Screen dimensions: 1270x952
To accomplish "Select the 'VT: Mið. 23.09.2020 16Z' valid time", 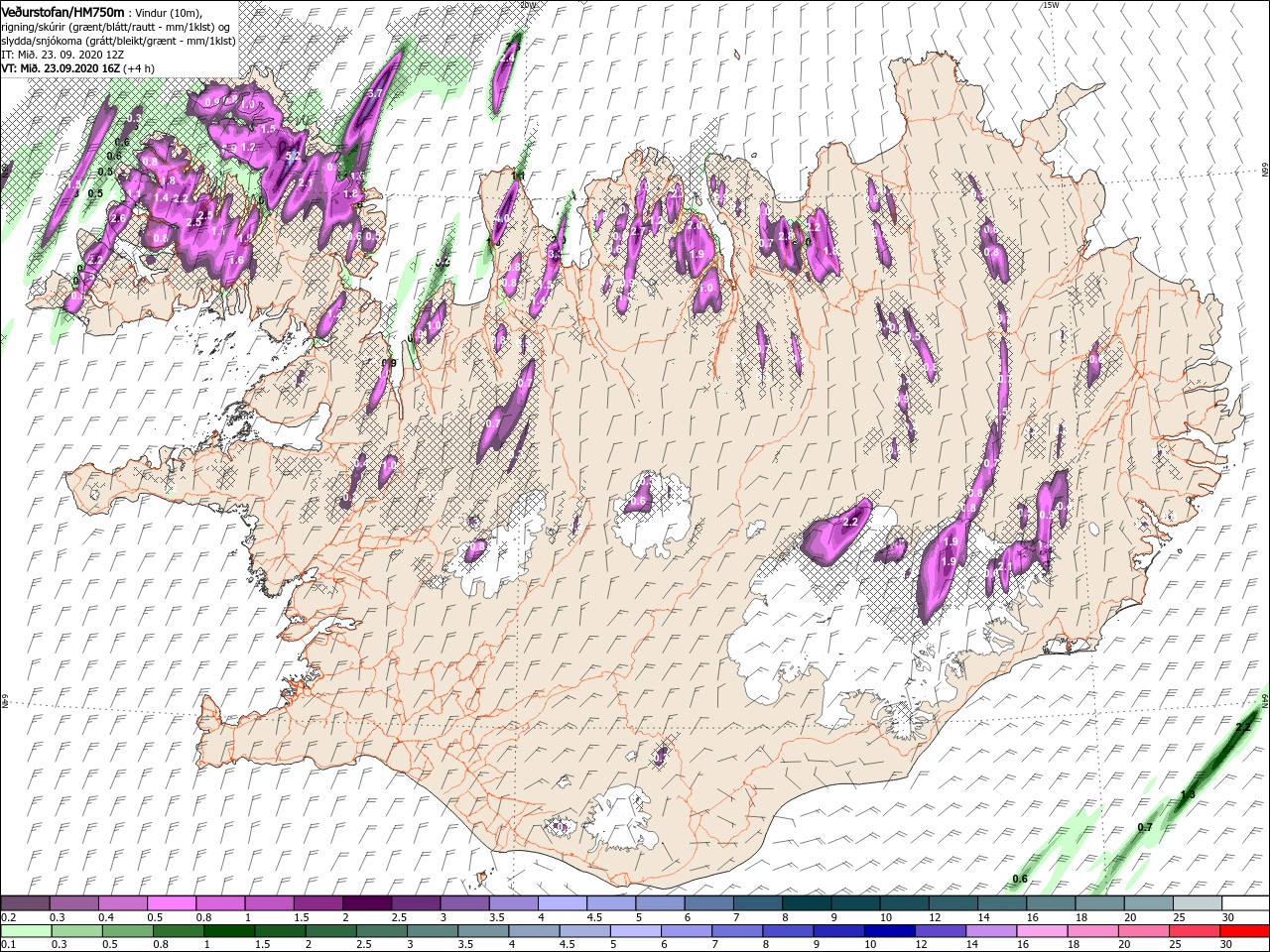I will tap(61, 68).
